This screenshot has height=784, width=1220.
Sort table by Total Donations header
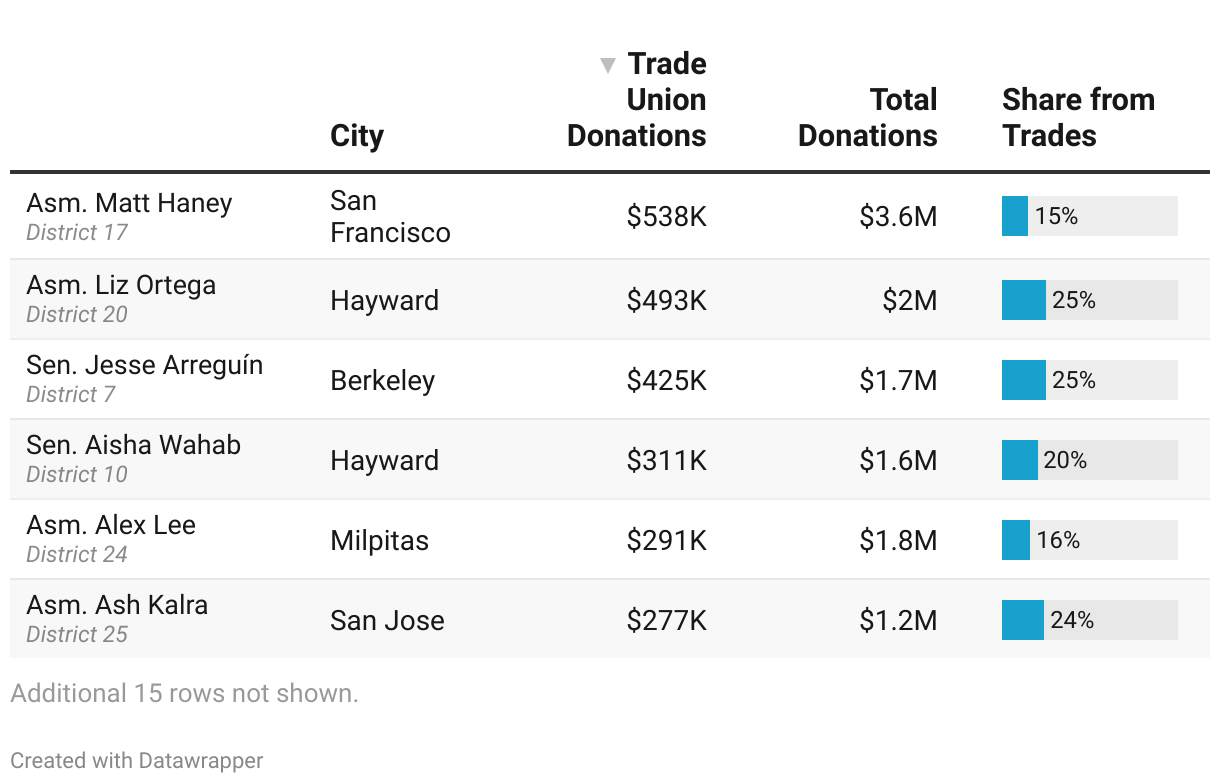click(x=868, y=117)
